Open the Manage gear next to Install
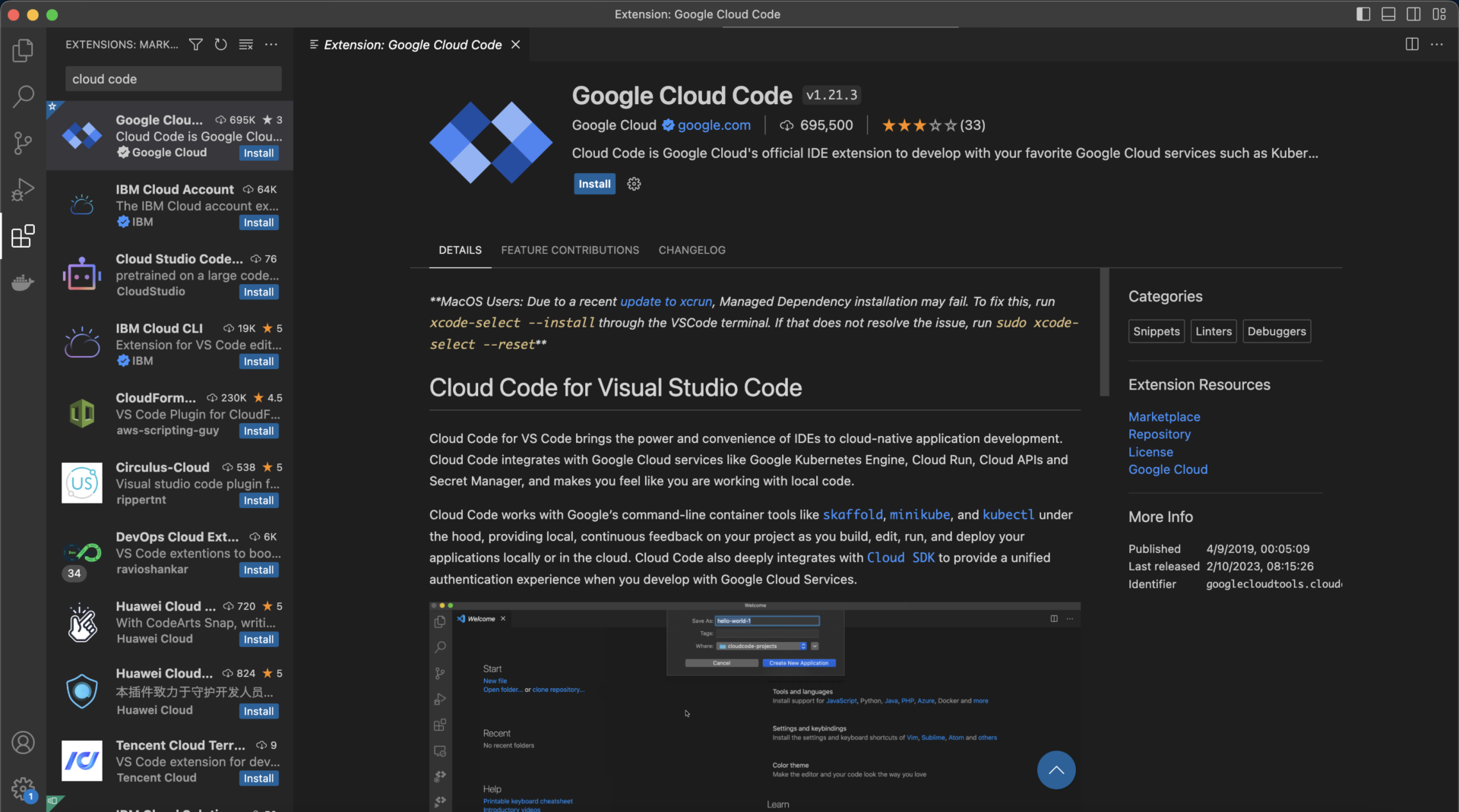 point(634,184)
